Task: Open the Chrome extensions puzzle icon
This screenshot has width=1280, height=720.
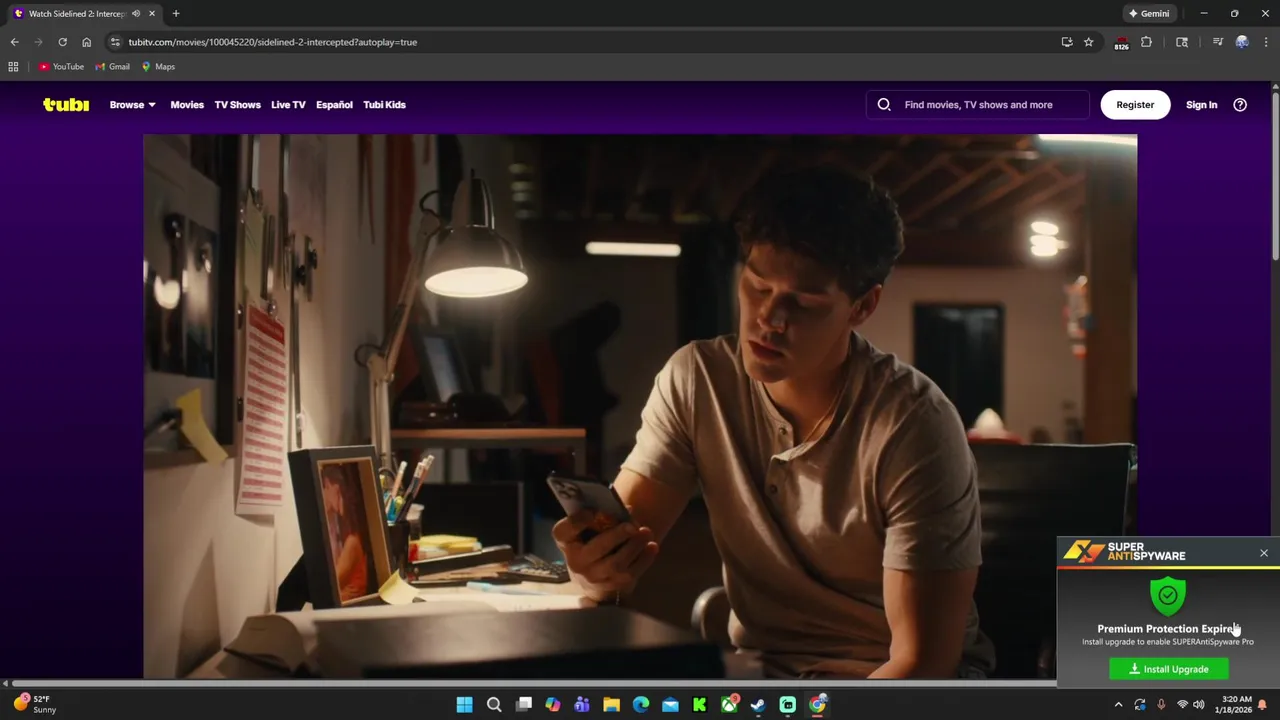Action: [x=1146, y=42]
